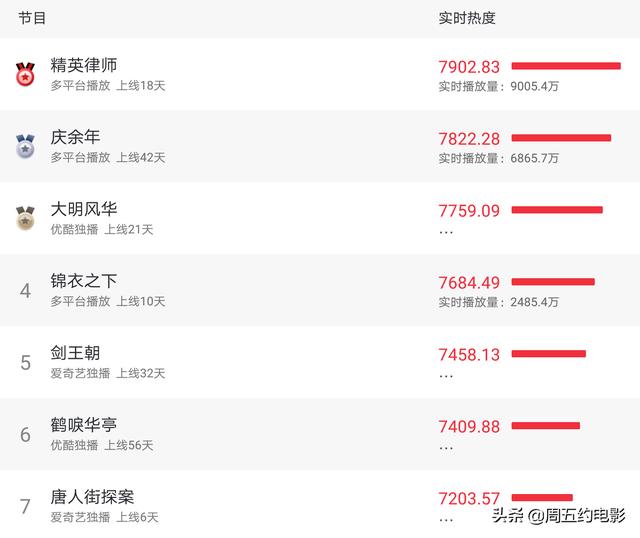Click the red heat bar for 精英律师
Viewport: 640px width, 538px height.
[x=565, y=66]
